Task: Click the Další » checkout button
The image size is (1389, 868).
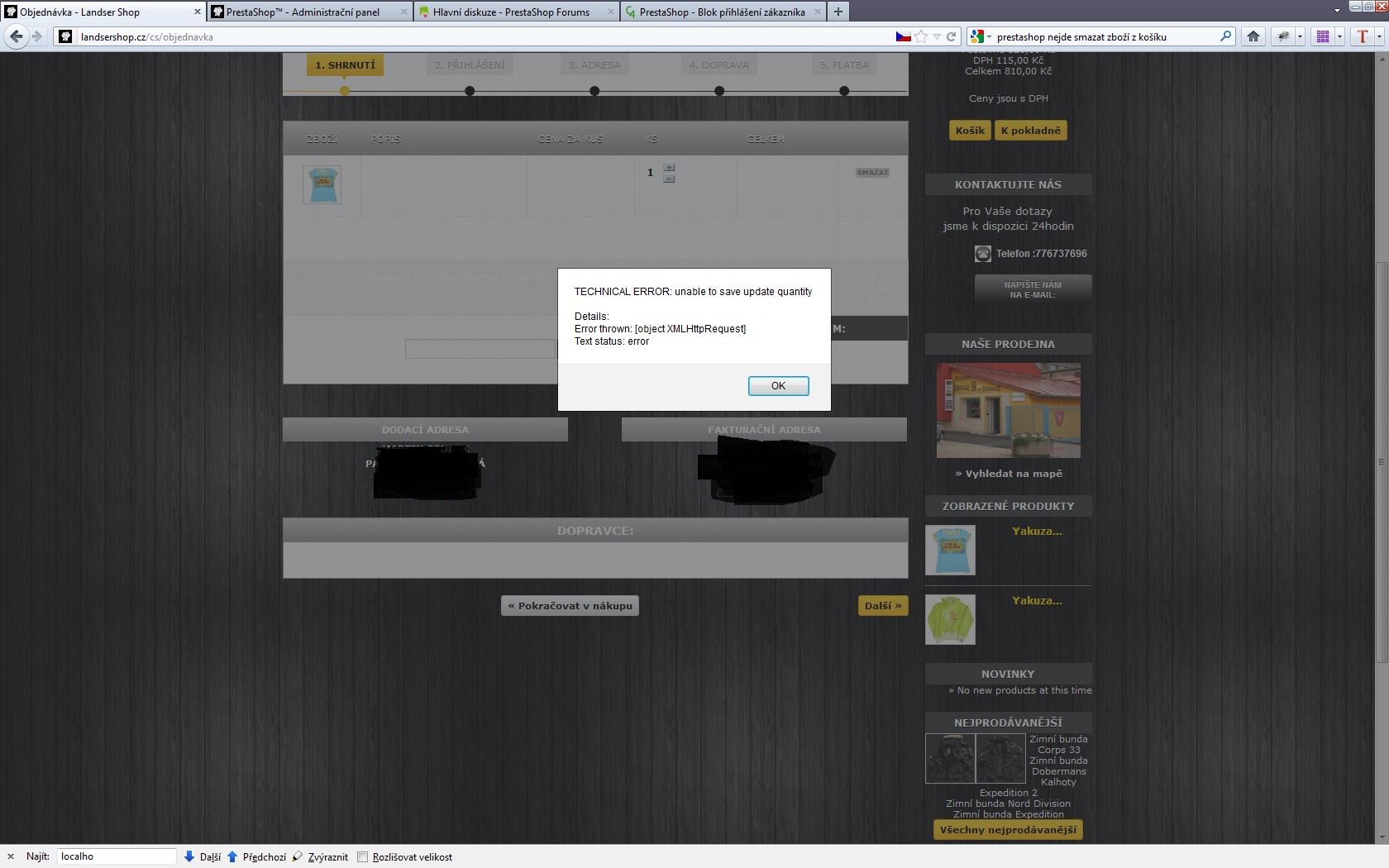Action: [x=883, y=606]
